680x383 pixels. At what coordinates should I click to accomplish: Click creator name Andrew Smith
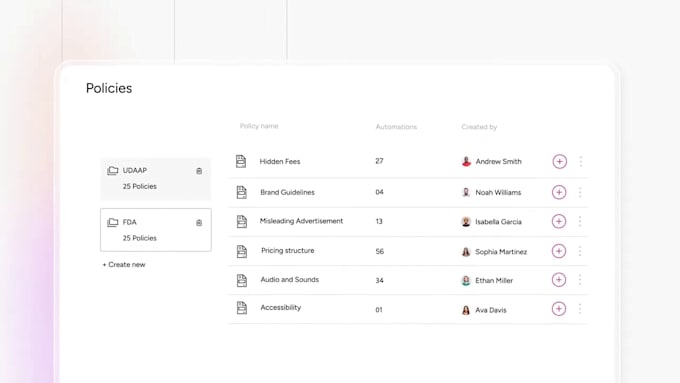point(498,161)
